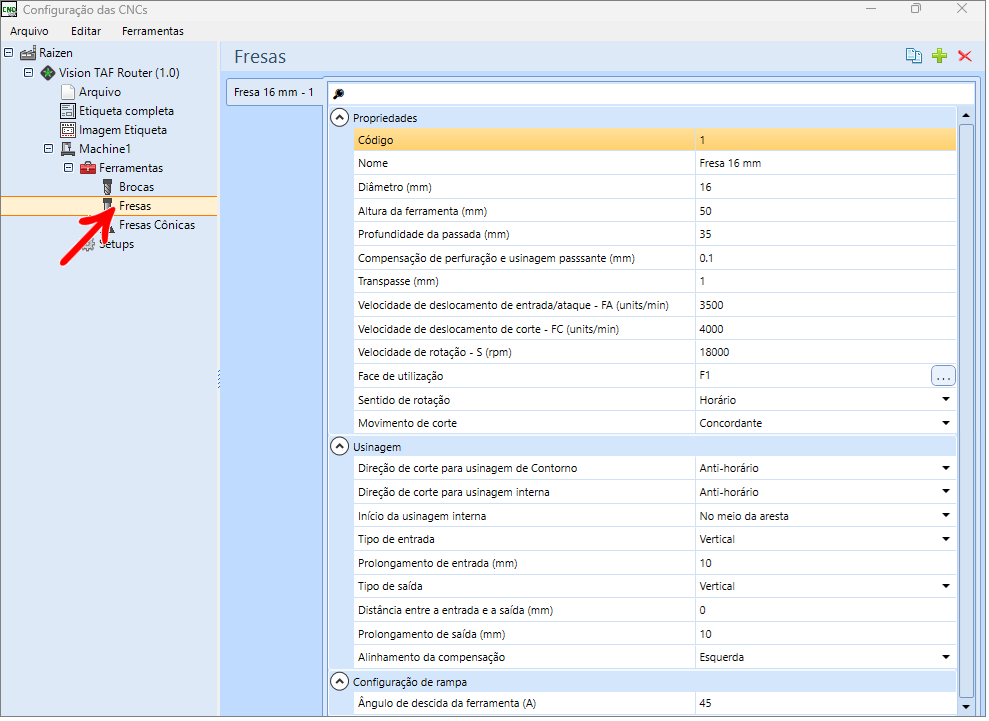Click the Vision TAF Router icon
Screen dimensions: 989x721
tap(48, 73)
